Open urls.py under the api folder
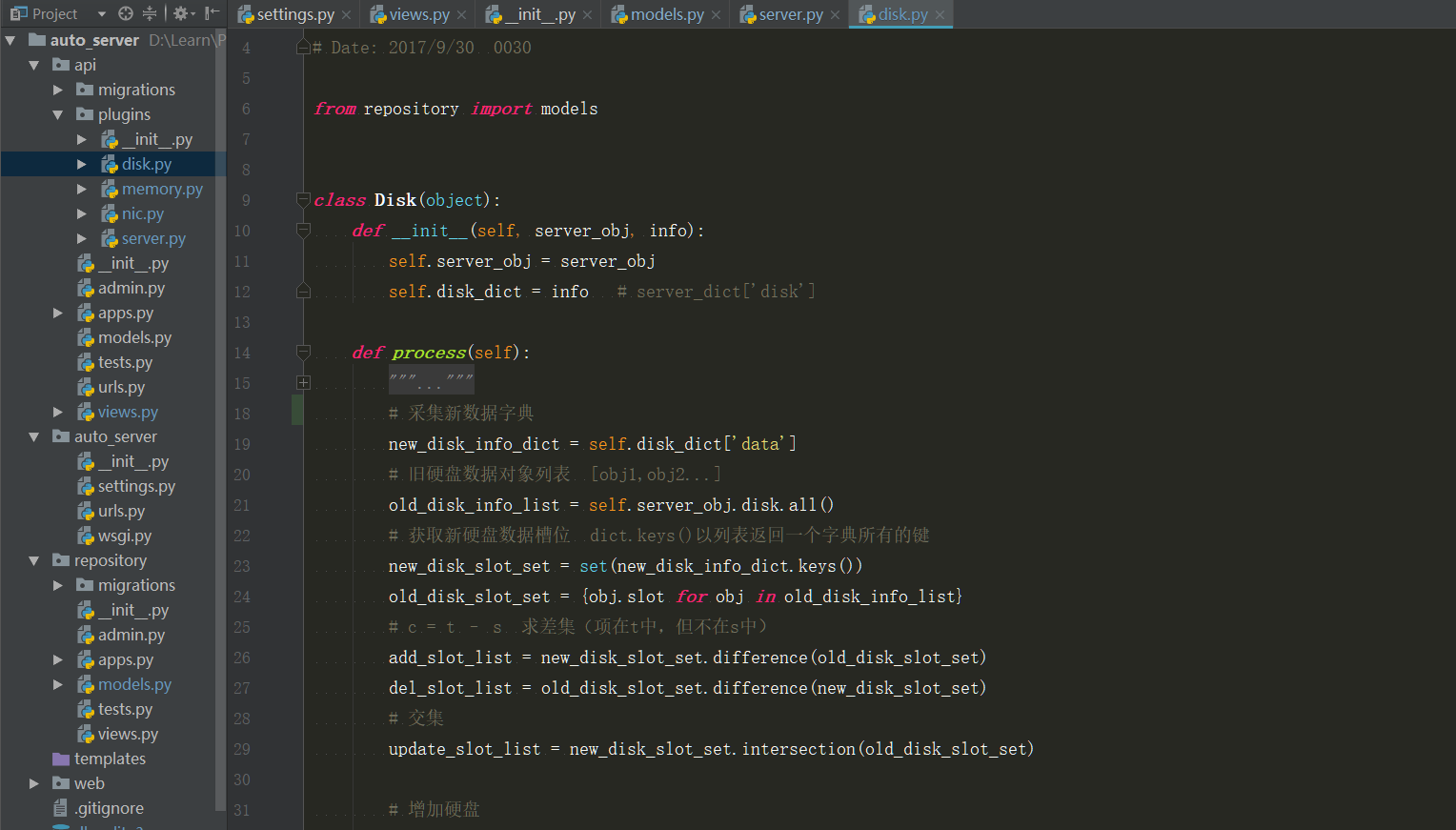Viewport: 1456px width, 830px height. 121,387
